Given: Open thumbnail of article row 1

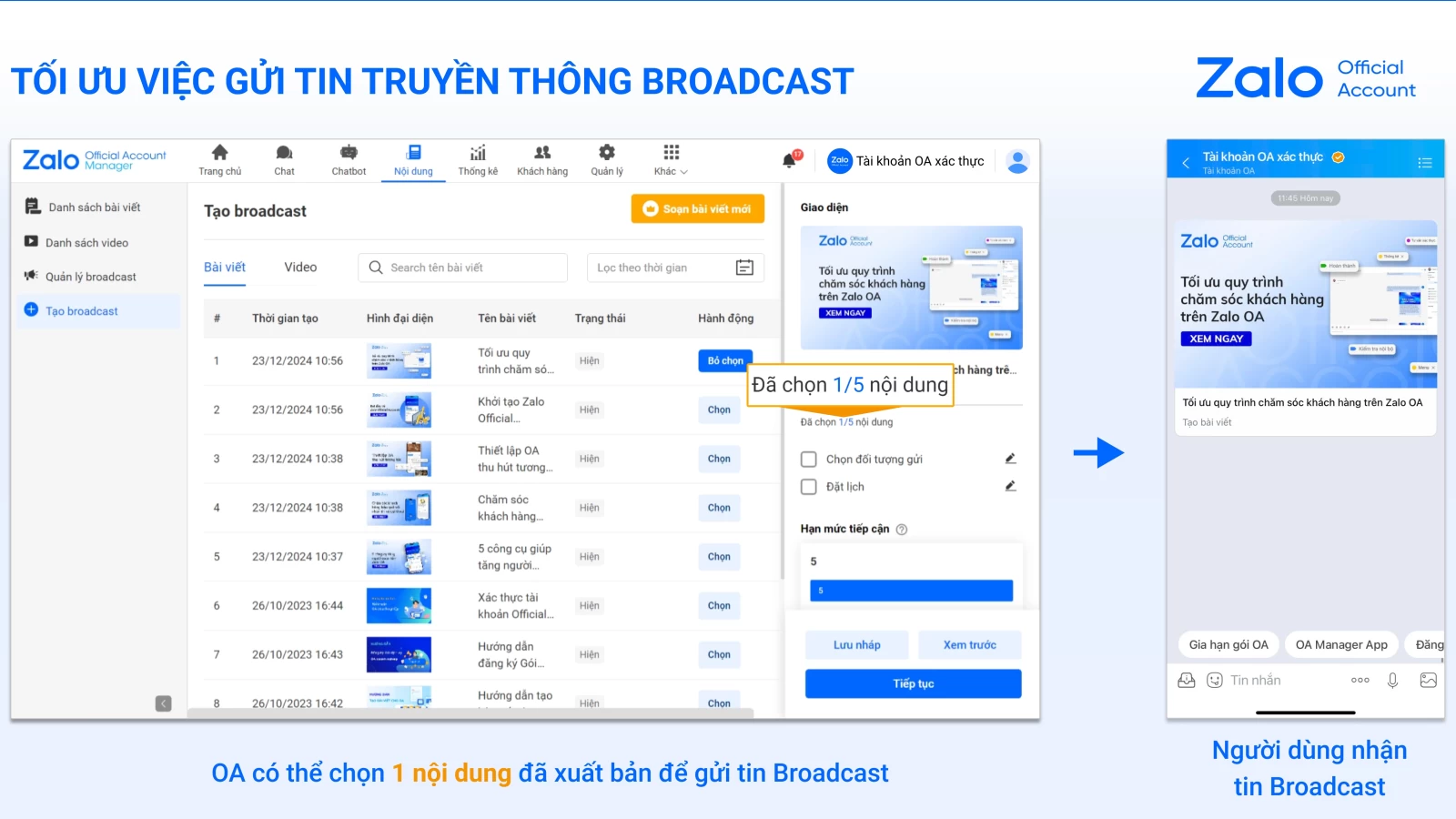Looking at the screenshot, I should tap(399, 360).
